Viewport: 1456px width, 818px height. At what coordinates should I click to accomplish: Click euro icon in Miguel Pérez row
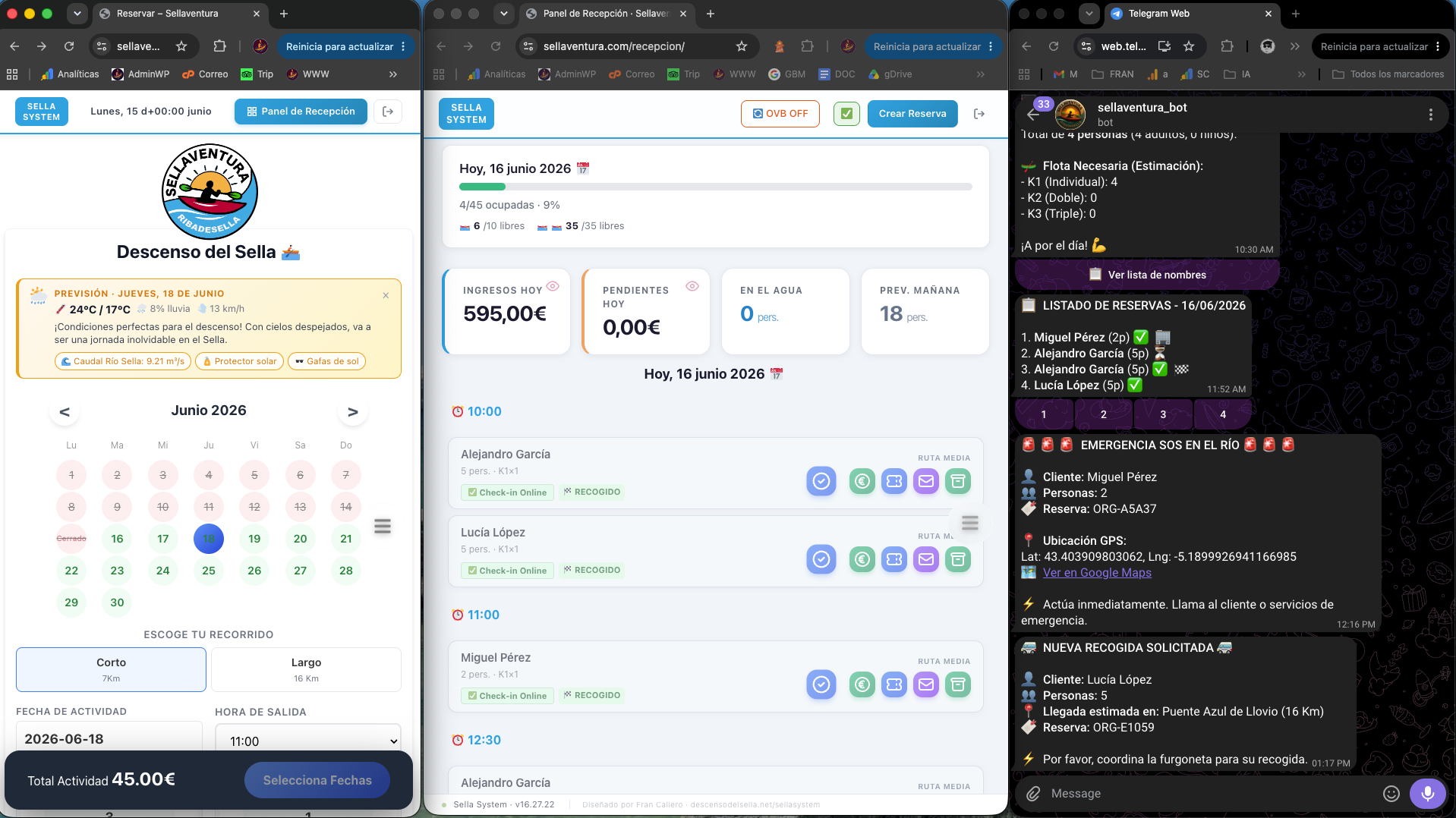point(862,684)
